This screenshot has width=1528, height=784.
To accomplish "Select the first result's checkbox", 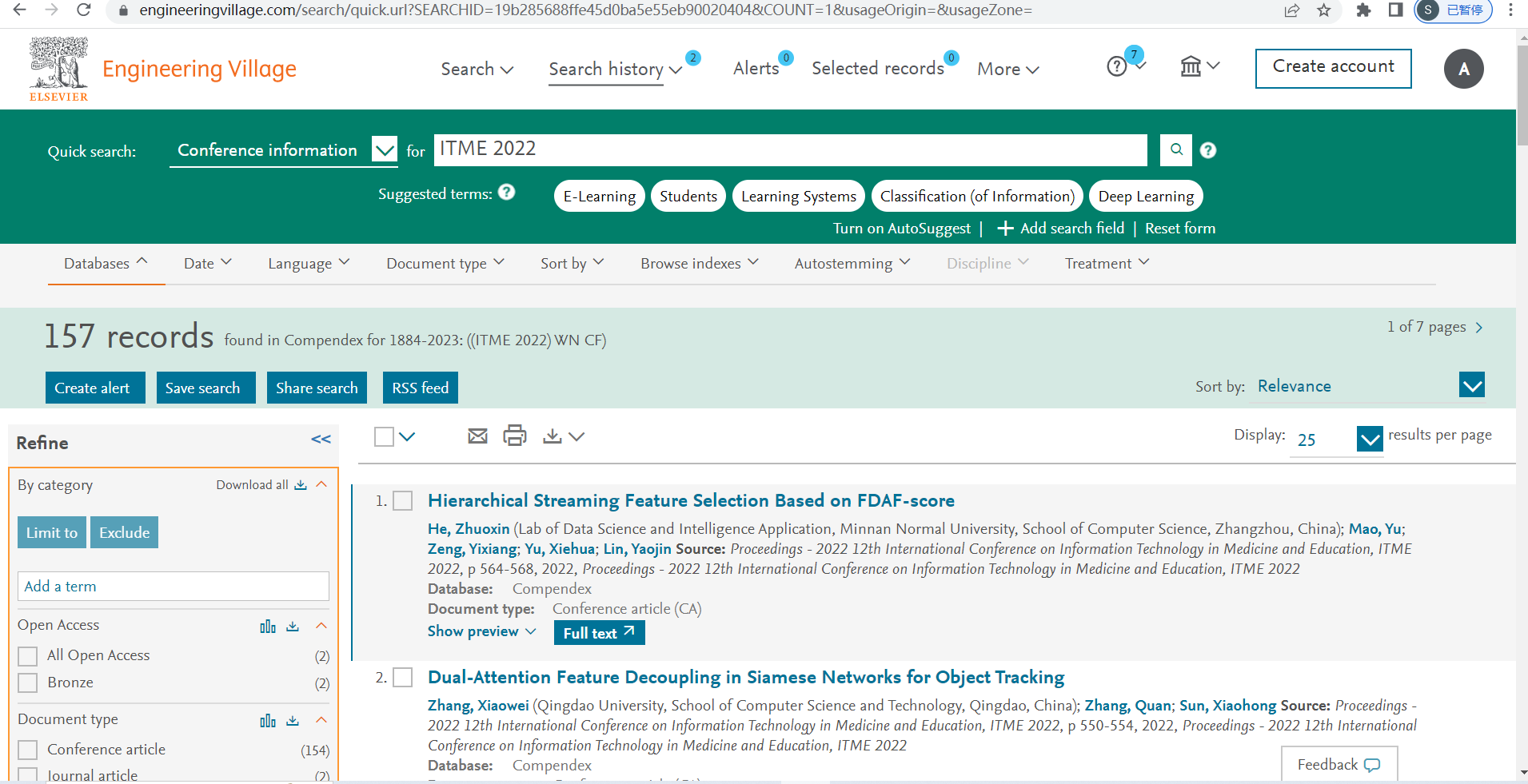I will point(403,501).
